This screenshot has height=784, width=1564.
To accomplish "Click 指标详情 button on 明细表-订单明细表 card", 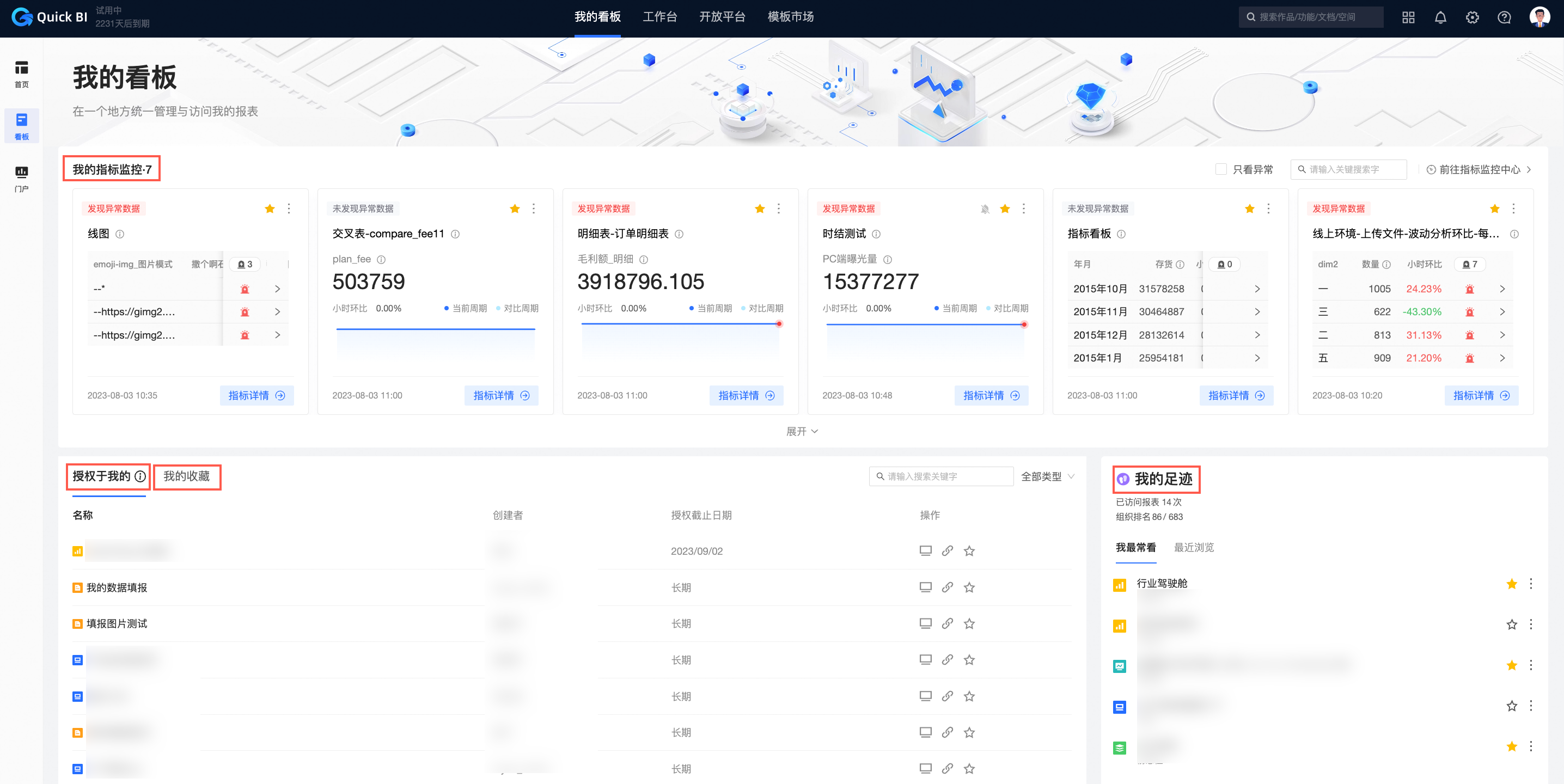I will coord(746,396).
